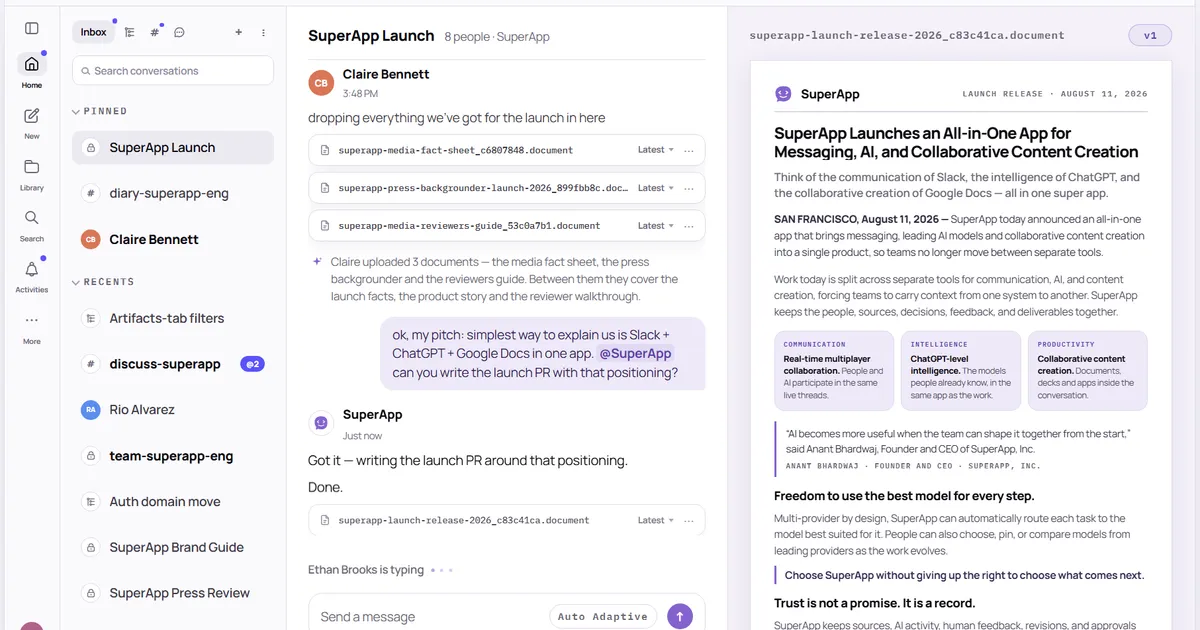Open Artifacts-tab filters item

pyautogui.click(x=173, y=318)
